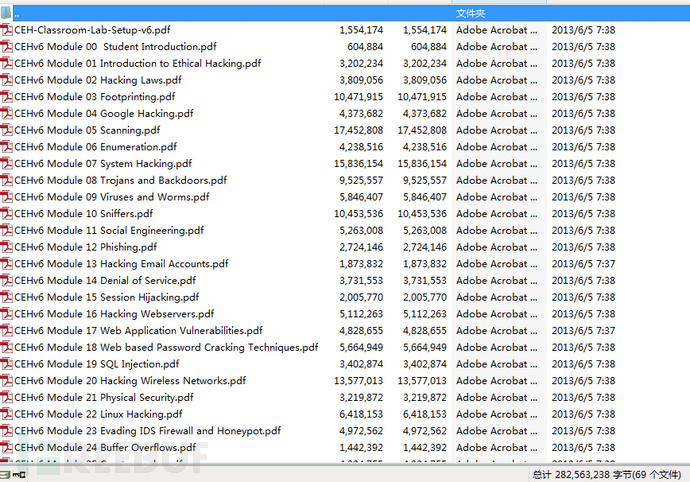This screenshot has width=690, height=482.
Task: Select CEHv6 Module 11 Social Engineering.pdf name
Action: pos(109,231)
